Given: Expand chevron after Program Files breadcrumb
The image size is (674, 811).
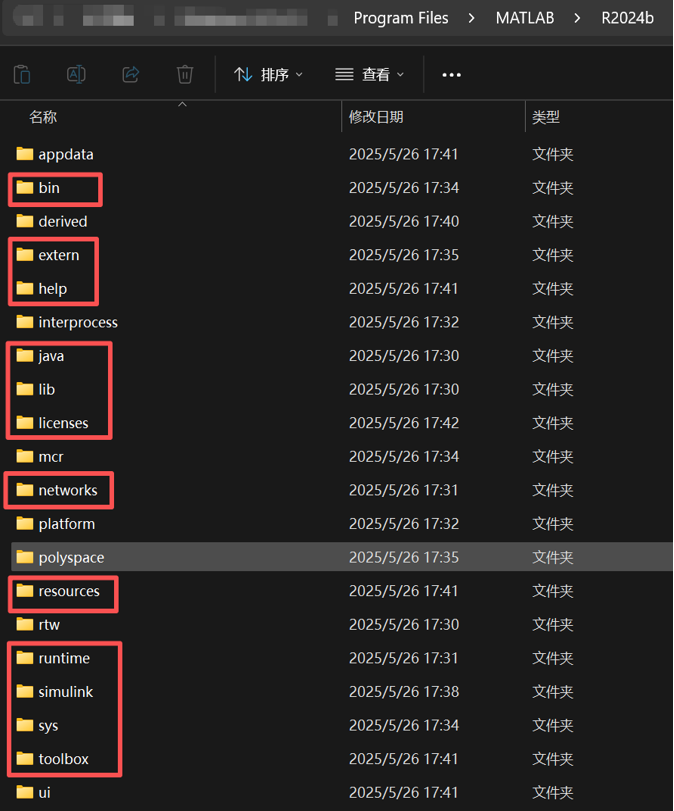Looking at the screenshot, I should pos(471,18).
